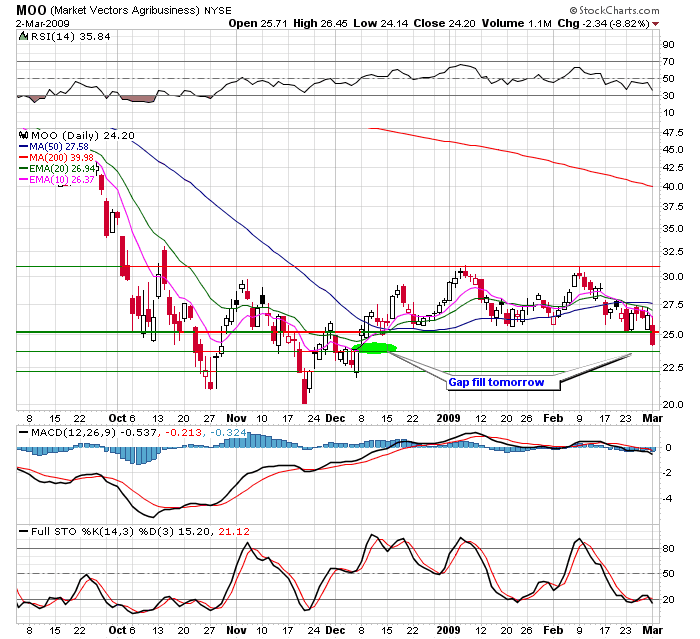Screen dimensions: 700x639
Task: Click the MACD(12,26,9) indicator label
Action: point(74,433)
